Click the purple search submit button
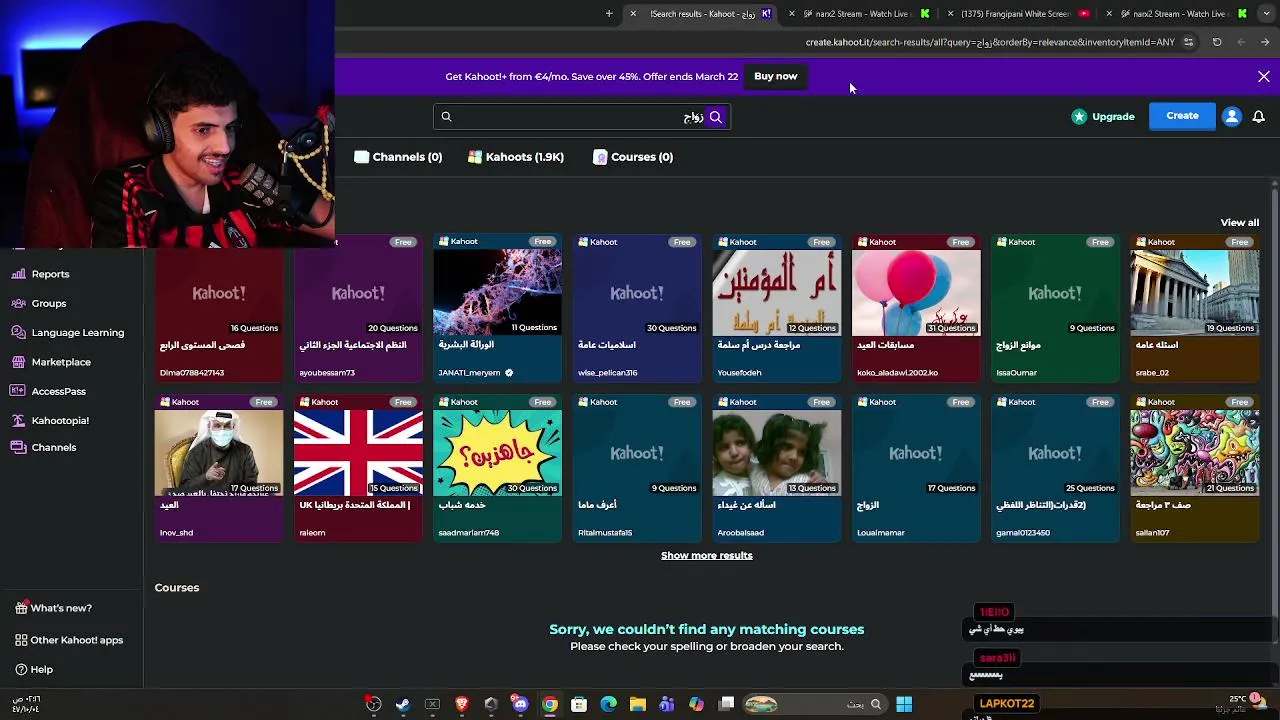 pos(716,117)
